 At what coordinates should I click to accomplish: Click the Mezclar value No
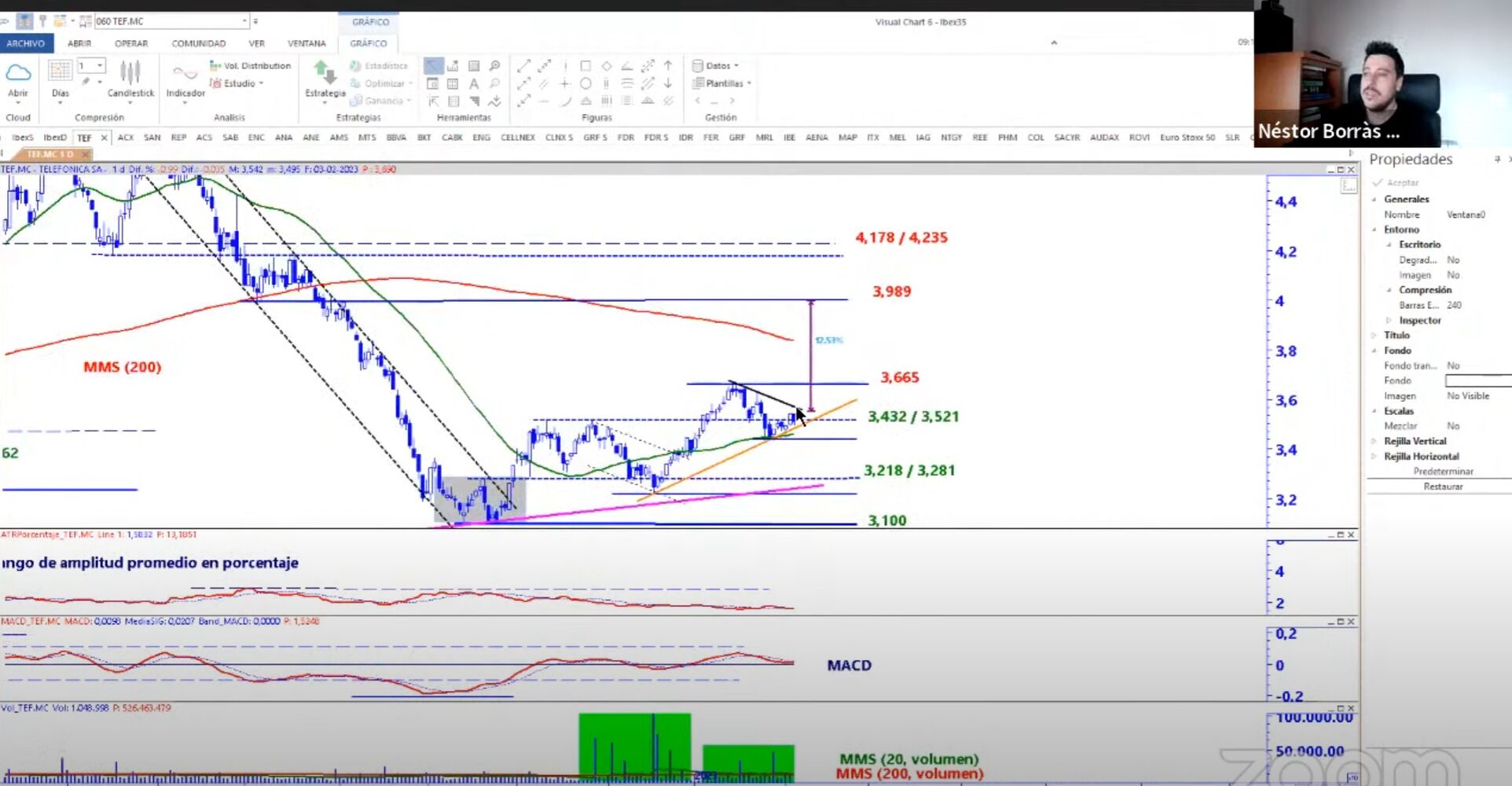1453,426
